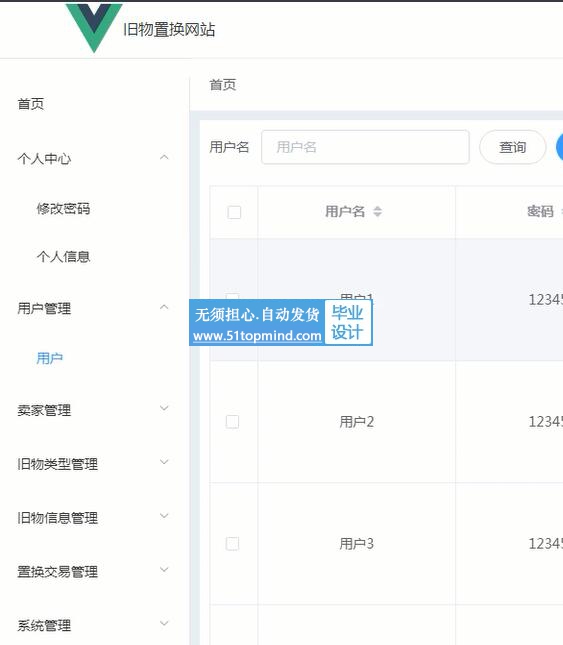
Task: Collapse the 用户管理 menu chevron
Action: [x=164, y=307]
